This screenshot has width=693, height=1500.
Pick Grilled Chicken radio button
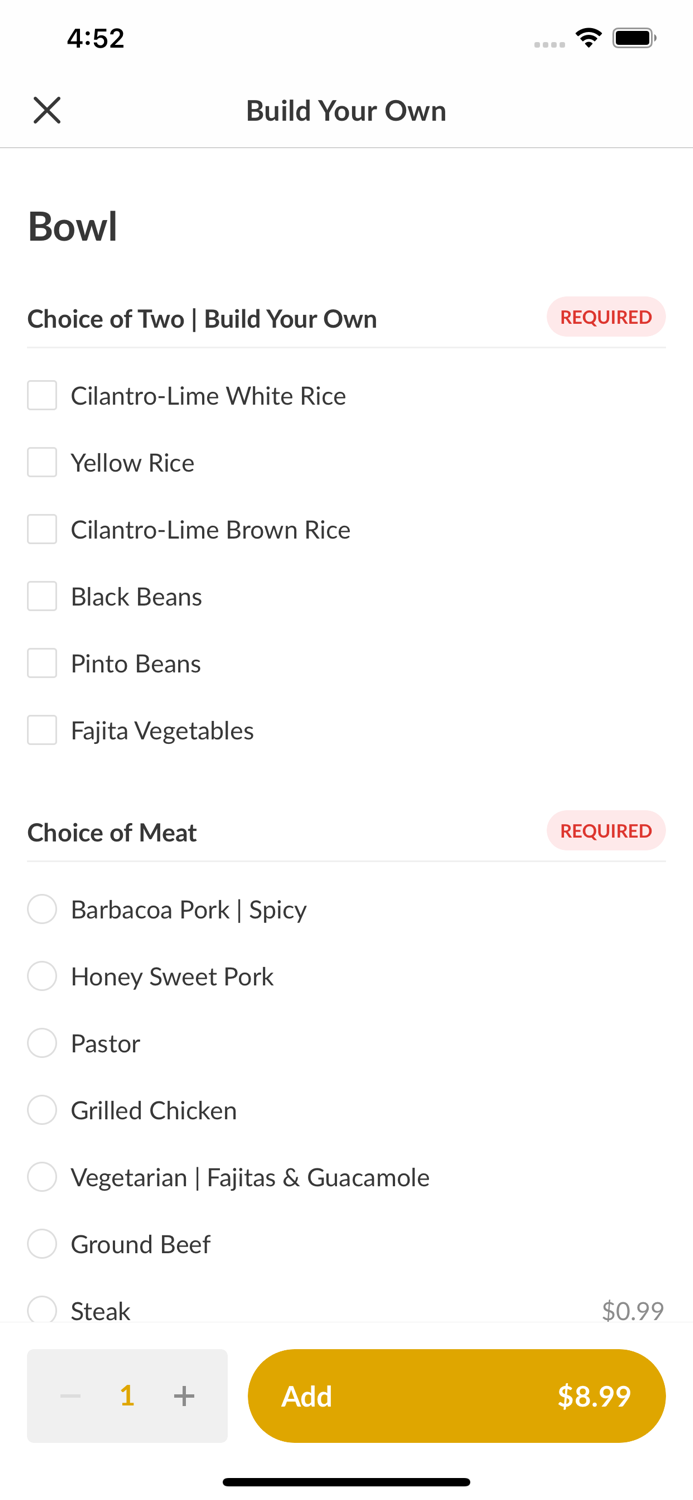tap(42, 1111)
